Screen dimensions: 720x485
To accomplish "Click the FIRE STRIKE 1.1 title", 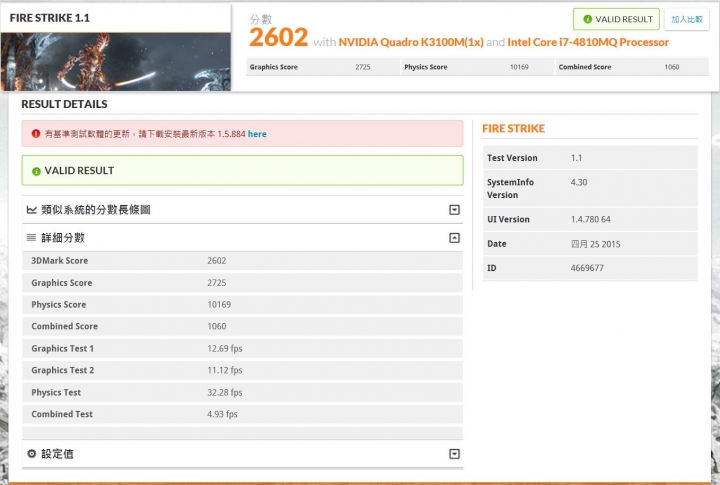I will point(50,18).
